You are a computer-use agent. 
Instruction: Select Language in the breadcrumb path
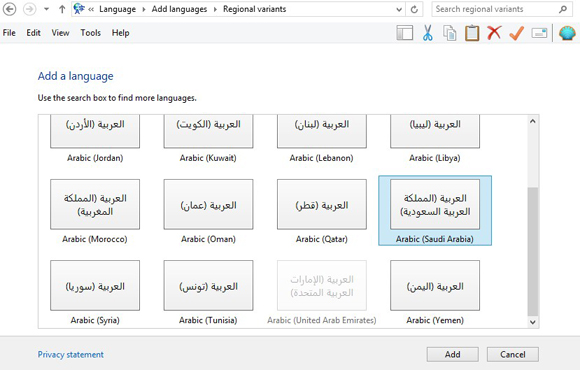(x=117, y=9)
